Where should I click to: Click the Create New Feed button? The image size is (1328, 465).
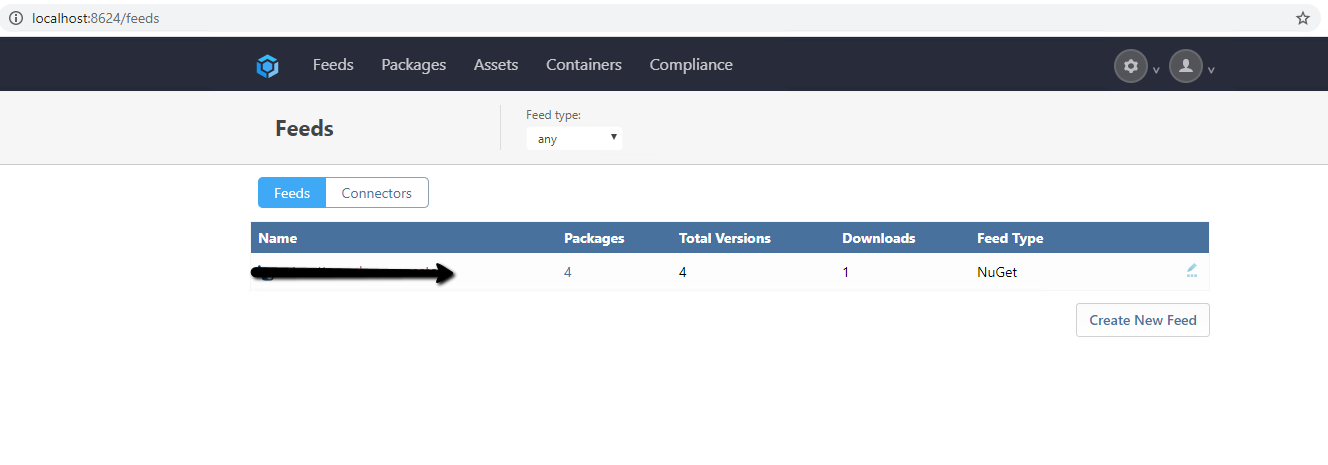click(x=1142, y=320)
